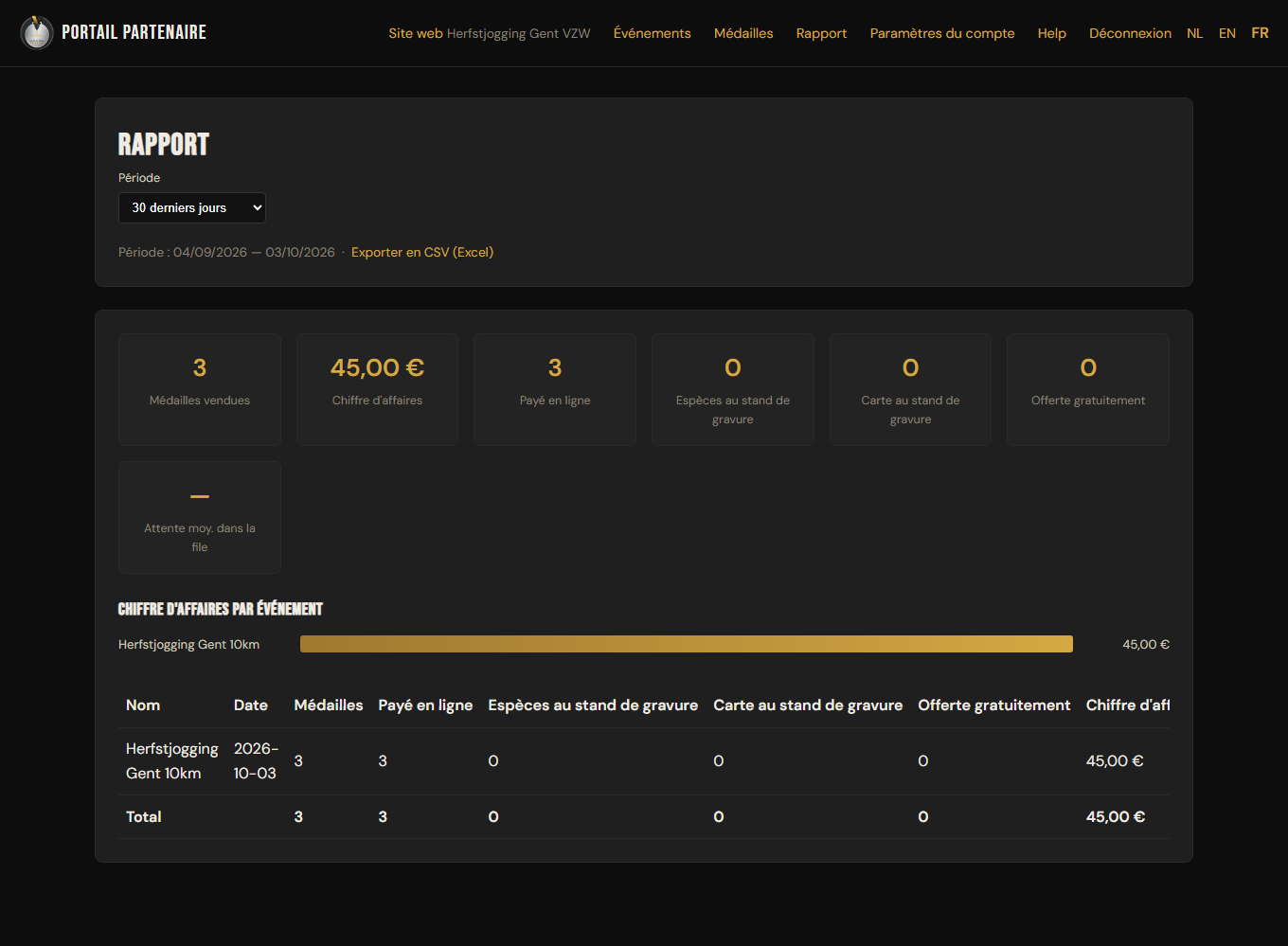Viewport: 1288px width, 946px height.
Task: Click the Rapport page heading
Action: point(164,144)
